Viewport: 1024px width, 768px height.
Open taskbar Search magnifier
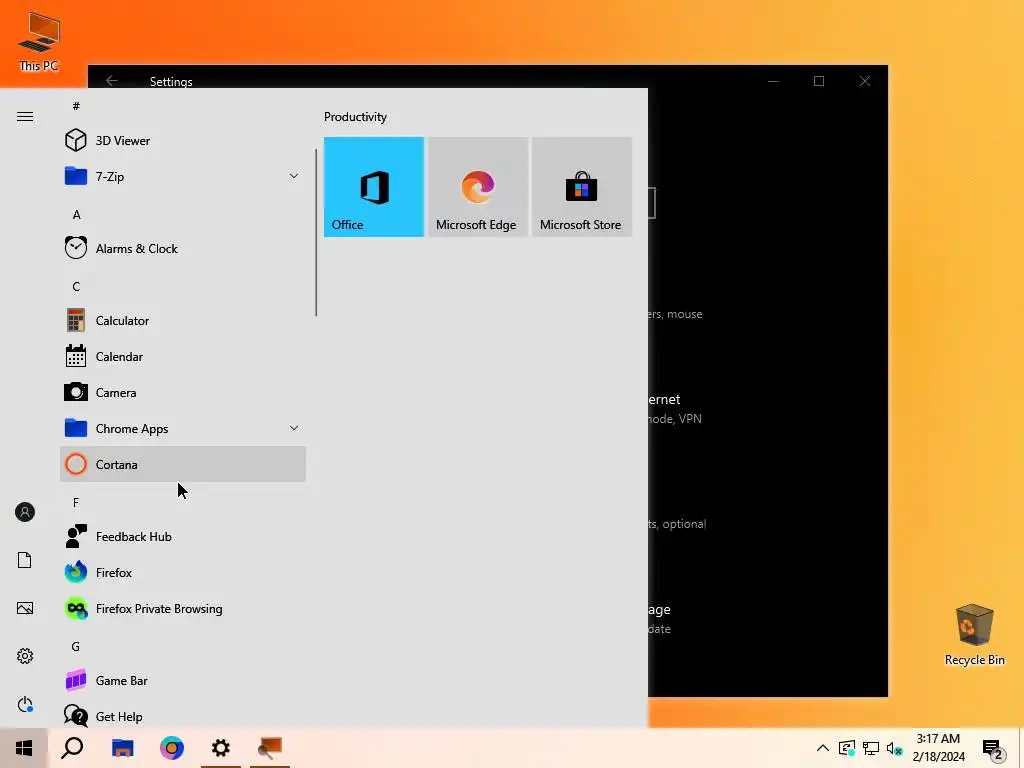pos(72,748)
